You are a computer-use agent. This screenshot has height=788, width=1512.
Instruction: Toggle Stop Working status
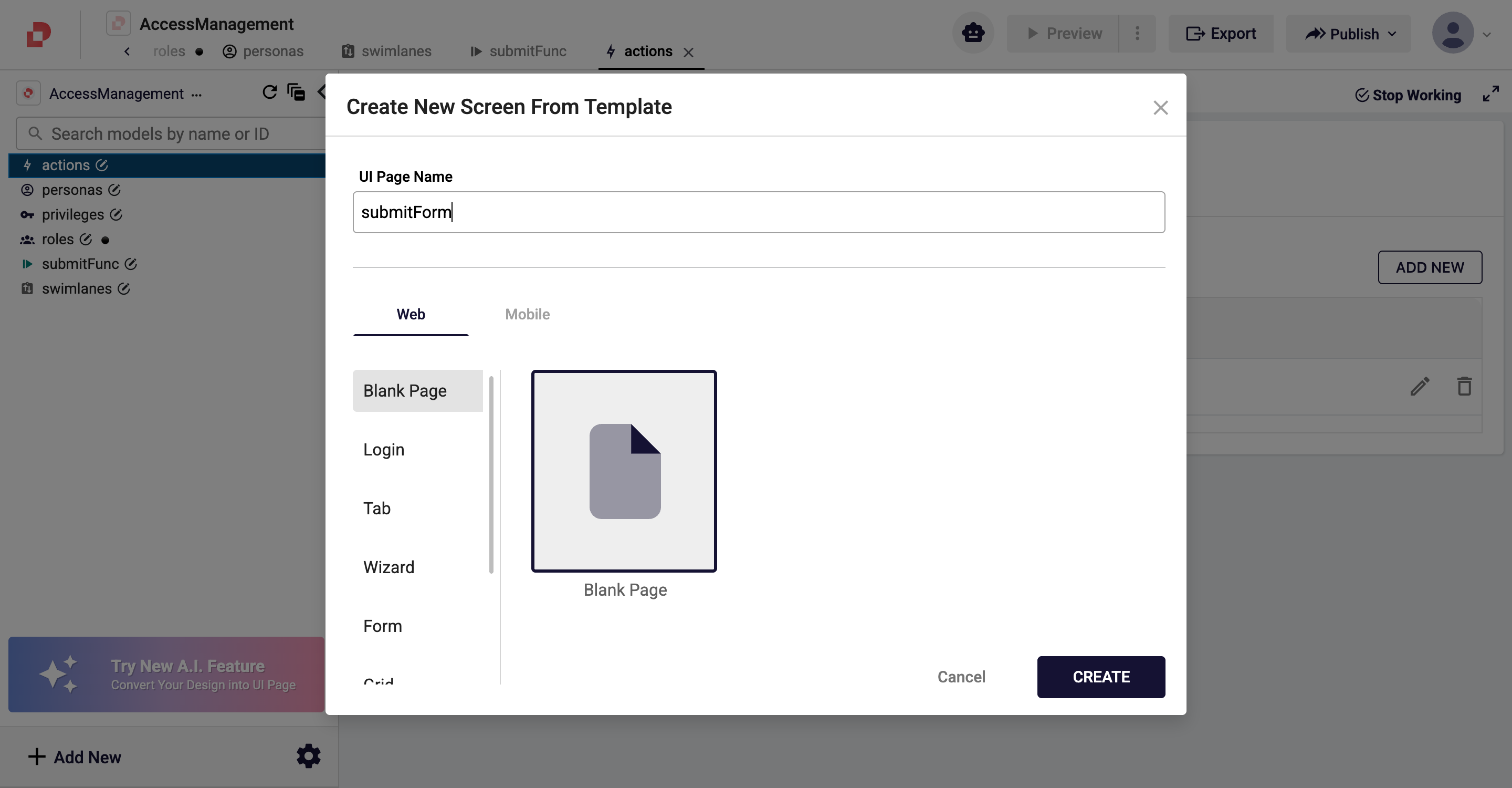point(1408,95)
